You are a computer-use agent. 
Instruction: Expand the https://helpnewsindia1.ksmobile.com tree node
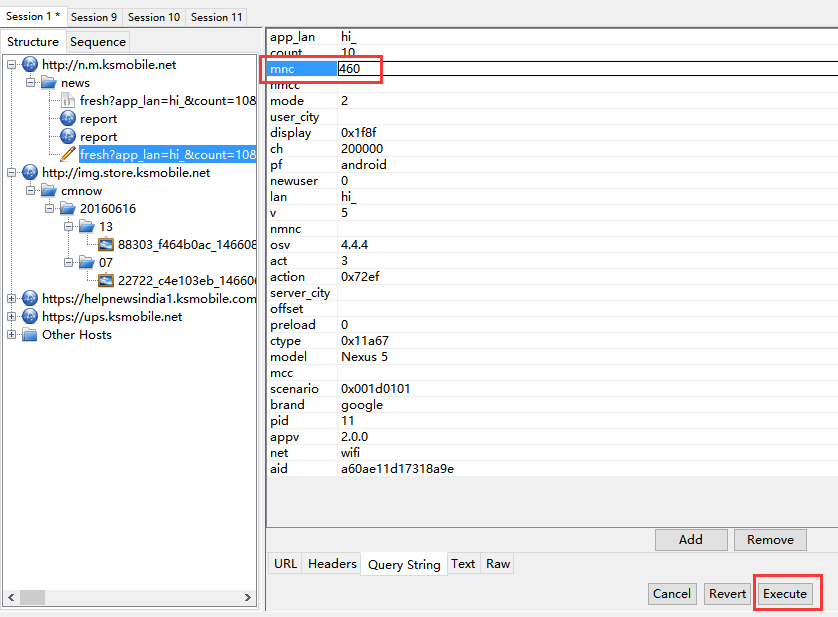click(x=12, y=299)
